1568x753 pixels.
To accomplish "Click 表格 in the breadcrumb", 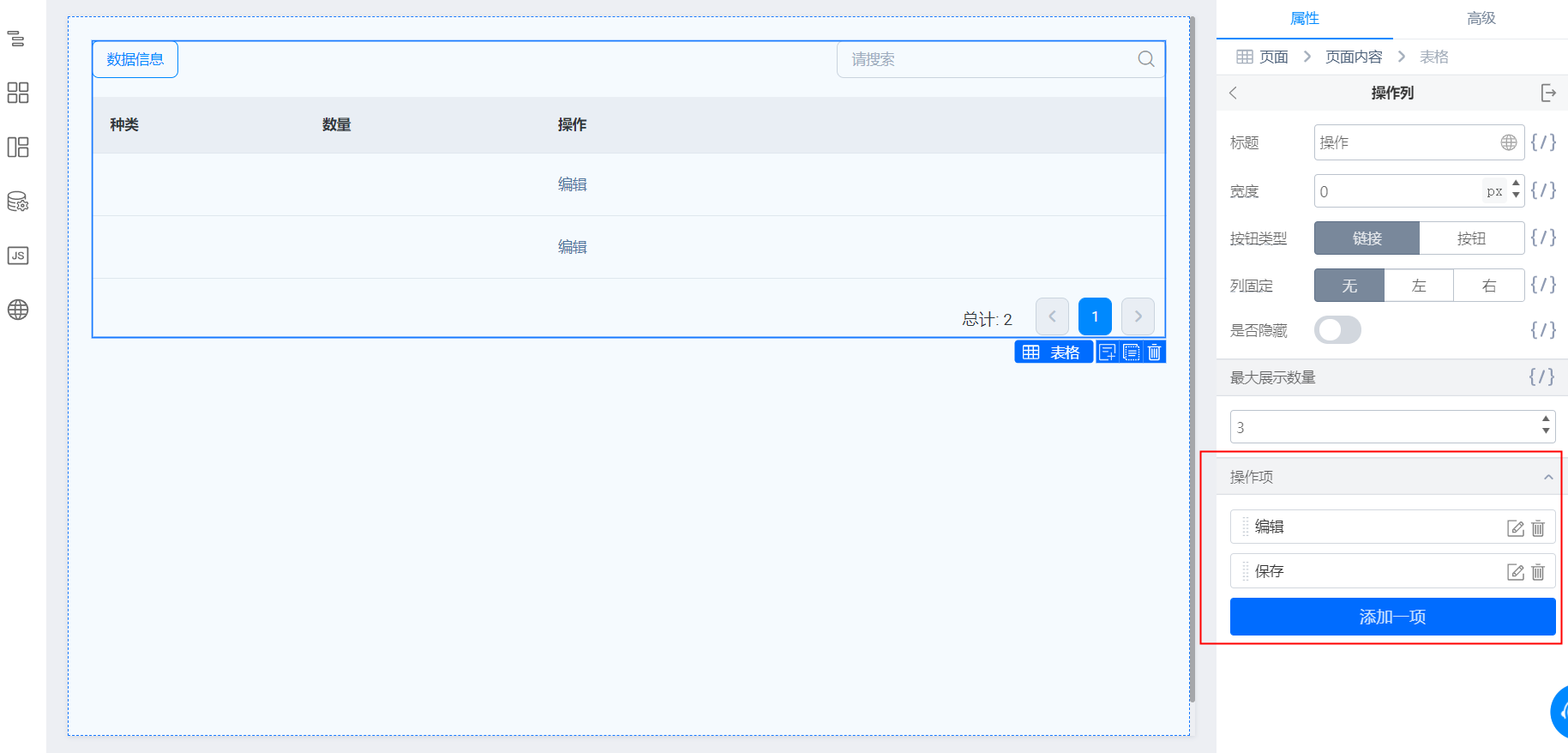I will point(1434,57).
